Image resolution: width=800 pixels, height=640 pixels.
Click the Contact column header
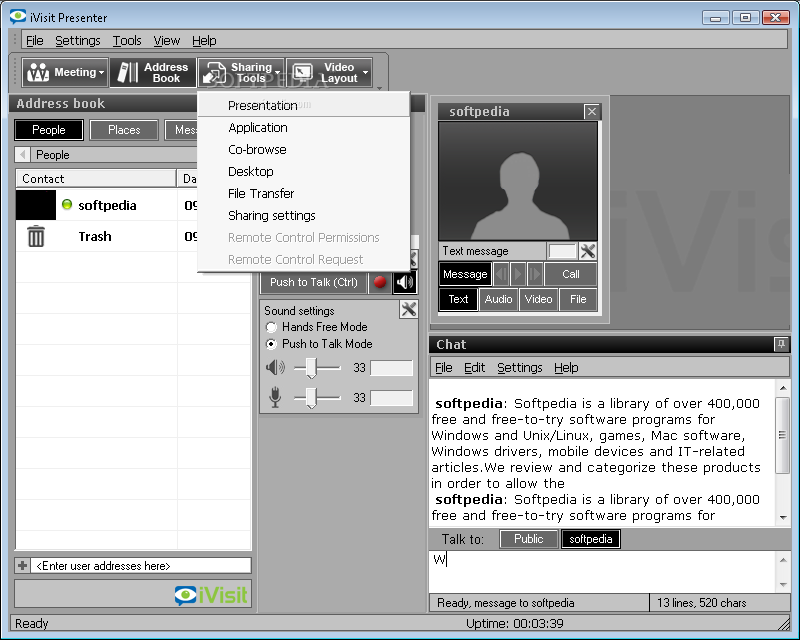[x=96, y=179]
